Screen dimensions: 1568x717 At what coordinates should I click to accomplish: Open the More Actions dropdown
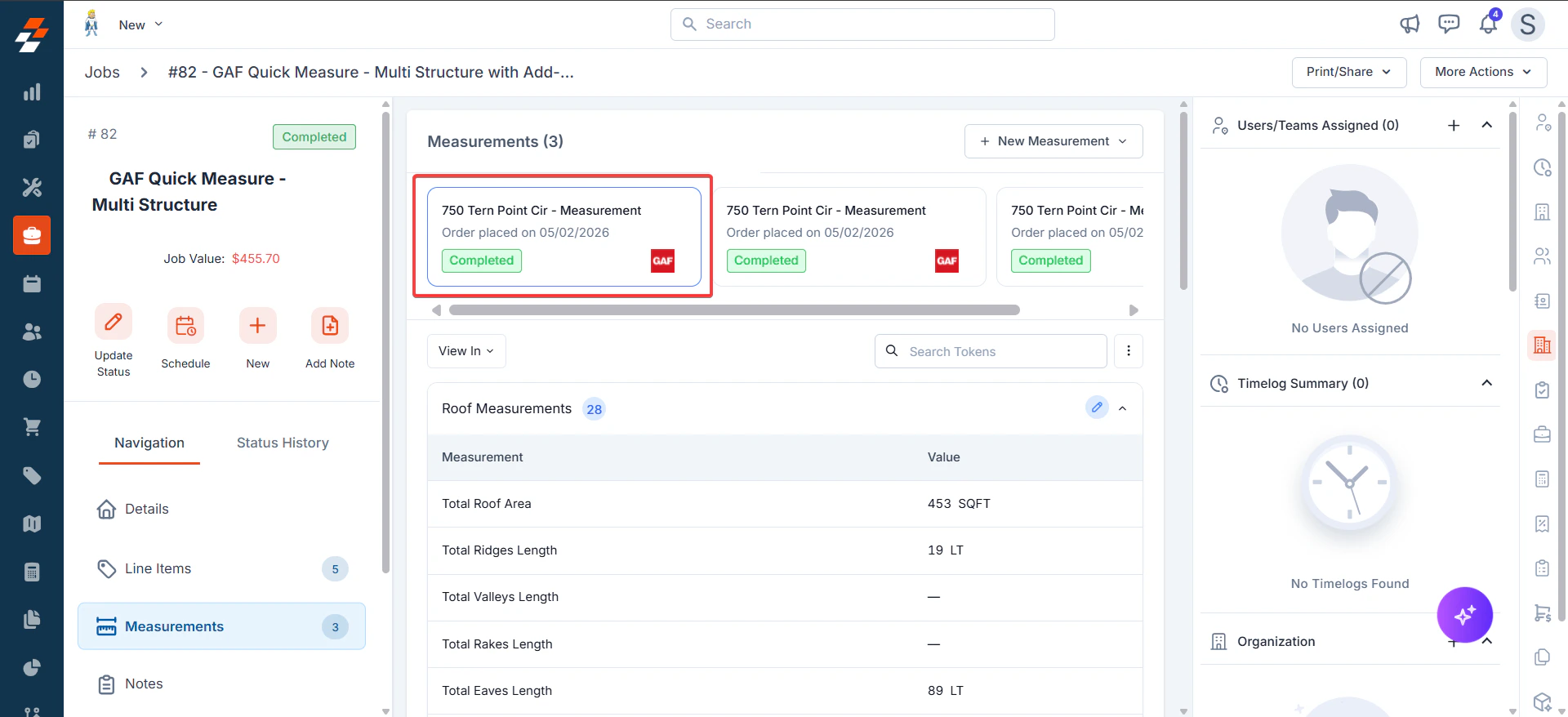click(x=1483, y=72)
